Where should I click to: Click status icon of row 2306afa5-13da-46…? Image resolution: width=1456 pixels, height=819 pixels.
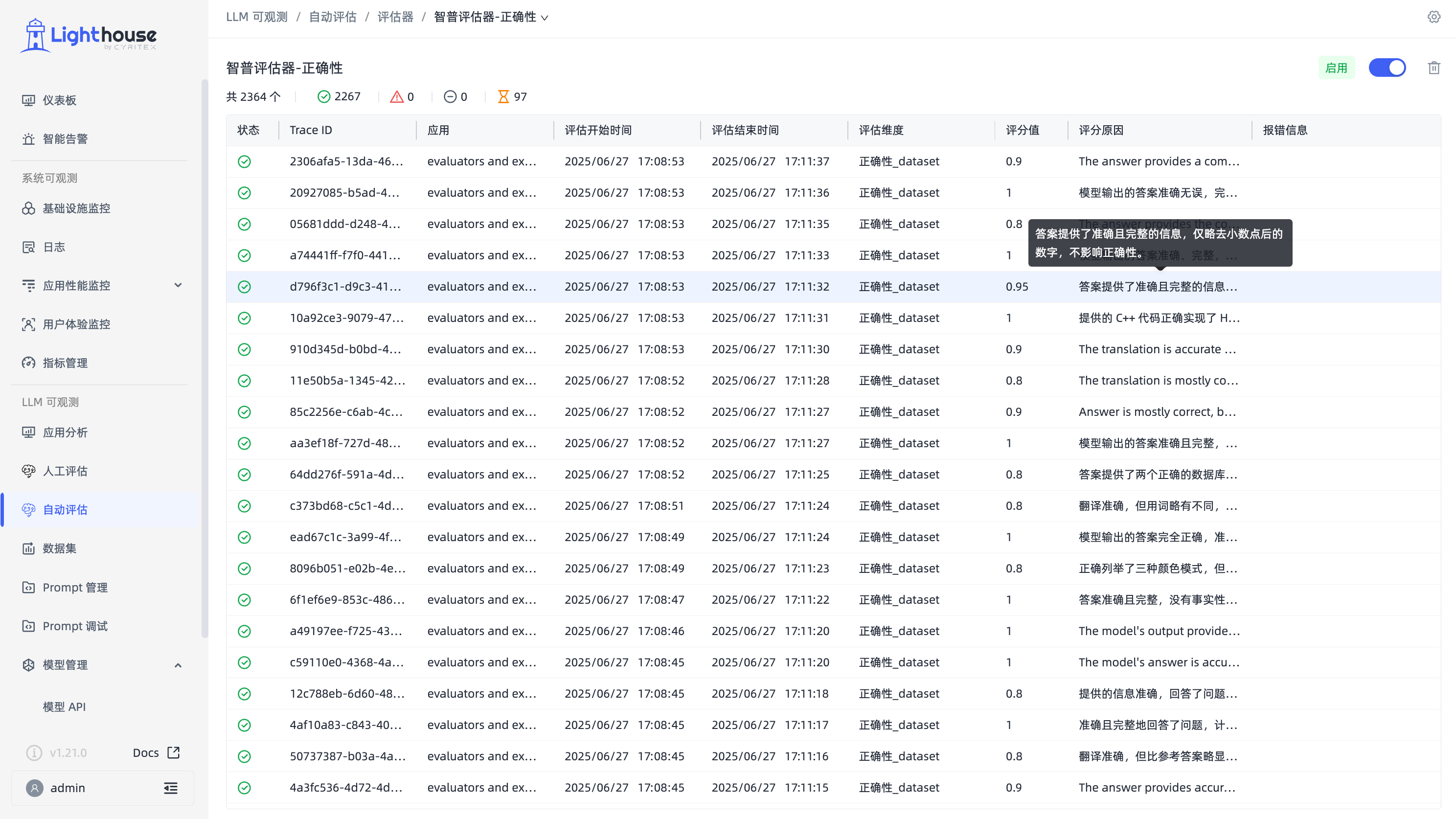[x=244, y=161]
